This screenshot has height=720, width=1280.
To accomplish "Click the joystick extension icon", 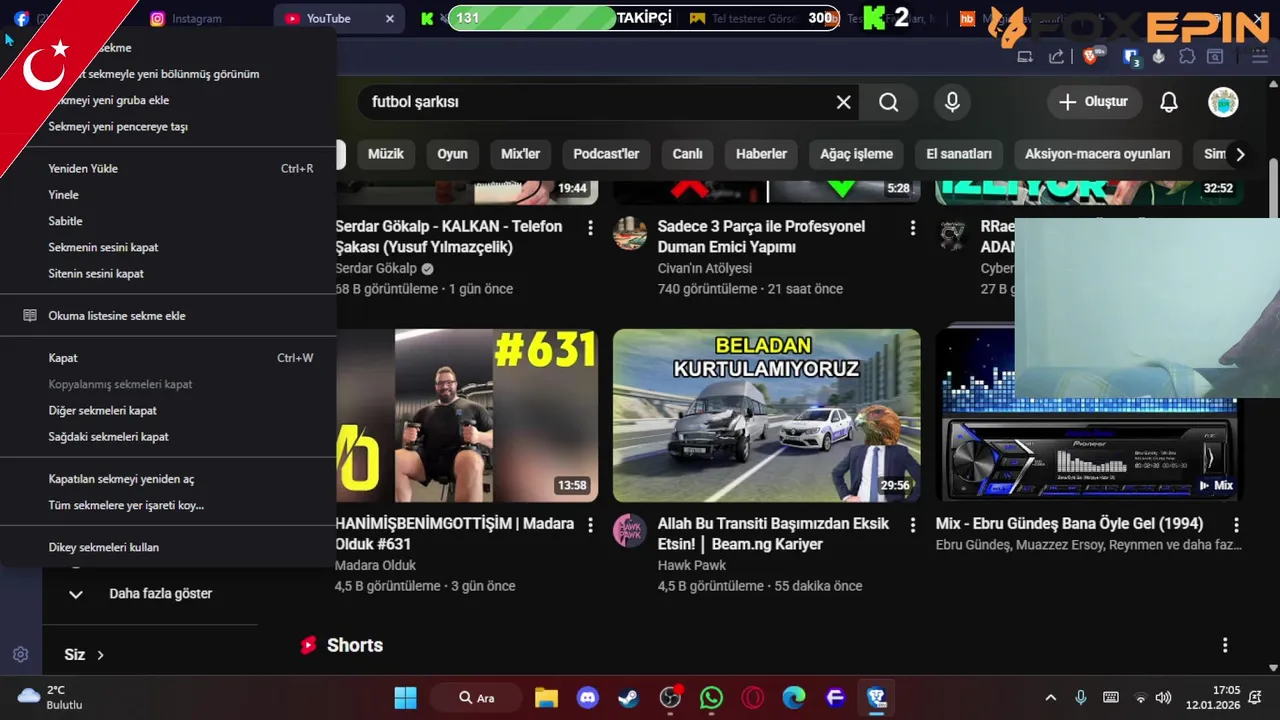I will click(1159, 57).
